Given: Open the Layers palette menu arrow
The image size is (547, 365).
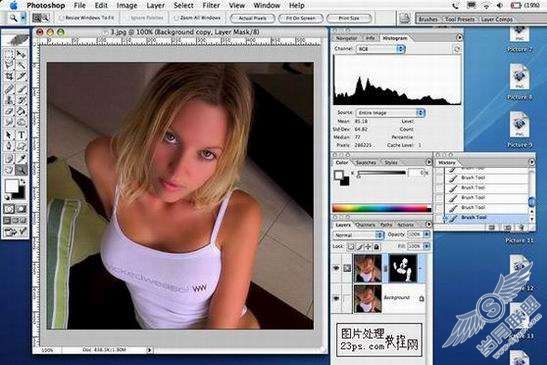Looking at the screenshot, I should [x=429, y=224].
